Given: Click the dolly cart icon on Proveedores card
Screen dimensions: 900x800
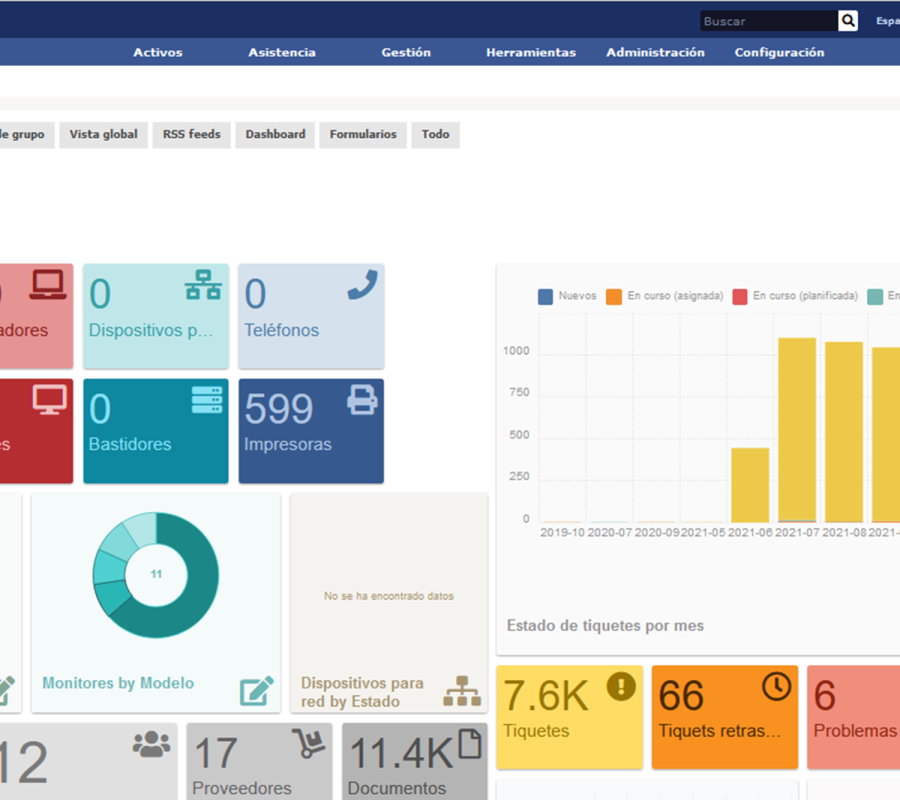Looking at the screenshot, I should coord(309,744).
